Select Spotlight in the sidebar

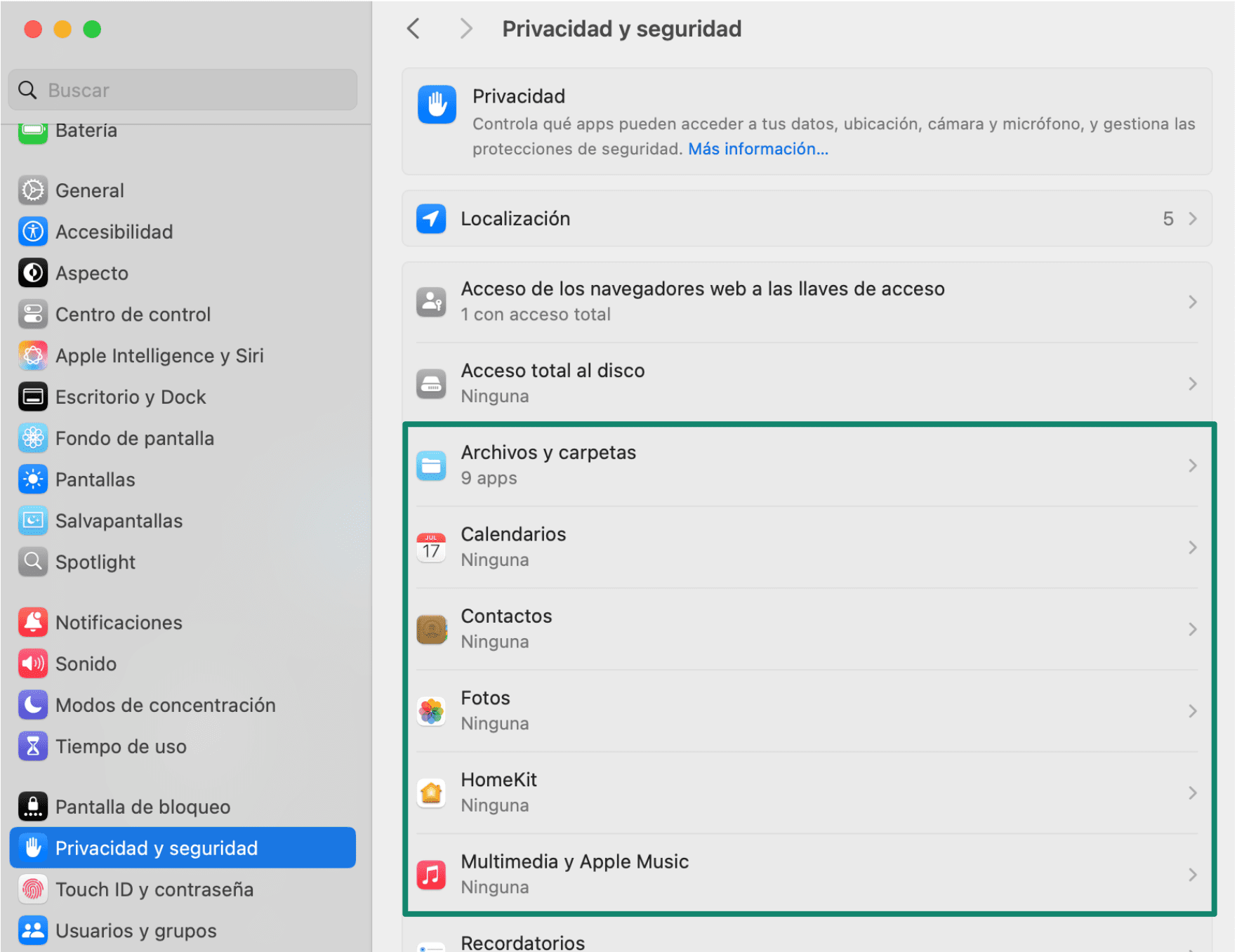click(x=95, y=562)
